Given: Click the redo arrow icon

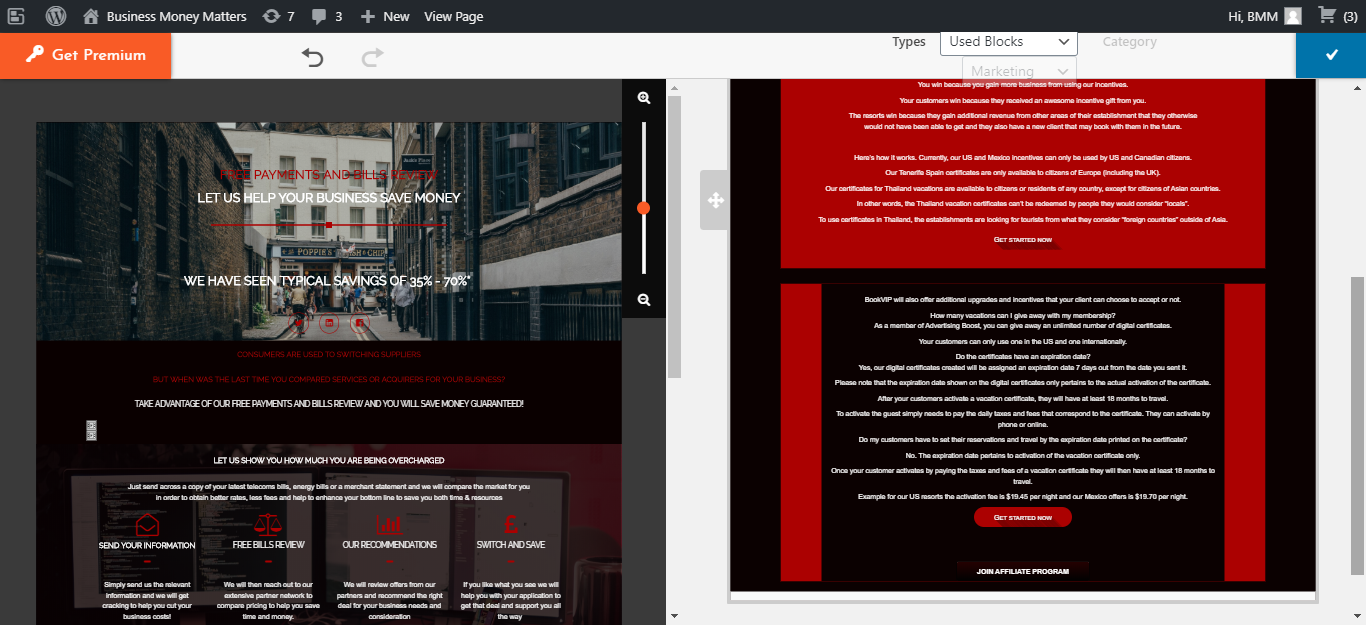Looking at the screenshot, I should pos(372,58).
